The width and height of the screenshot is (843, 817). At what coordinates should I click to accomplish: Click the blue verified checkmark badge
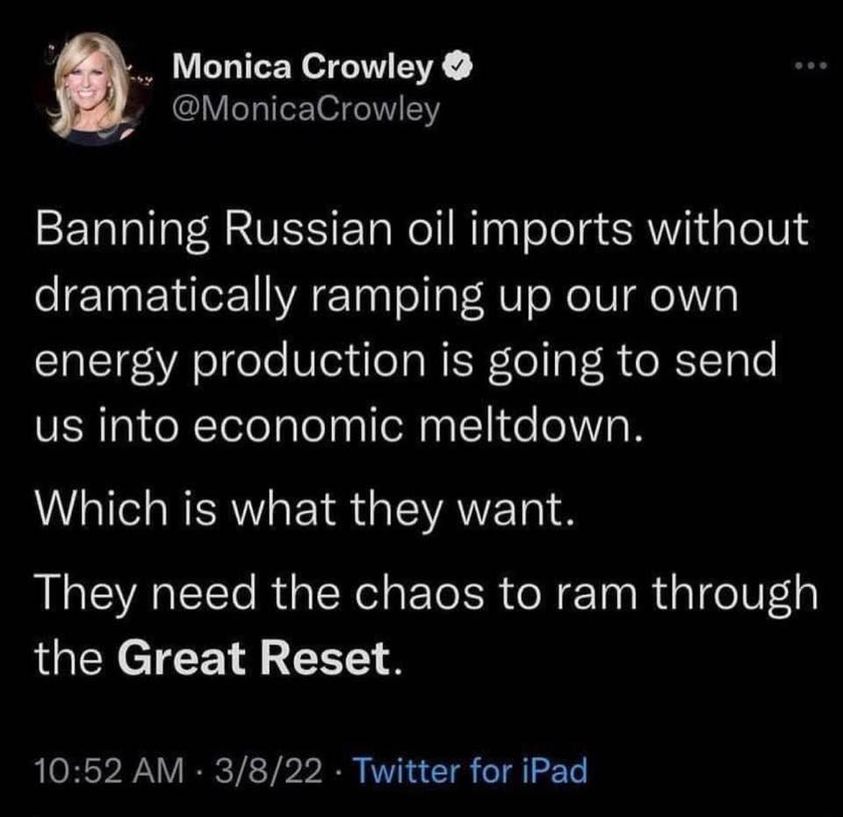(451, 68)
